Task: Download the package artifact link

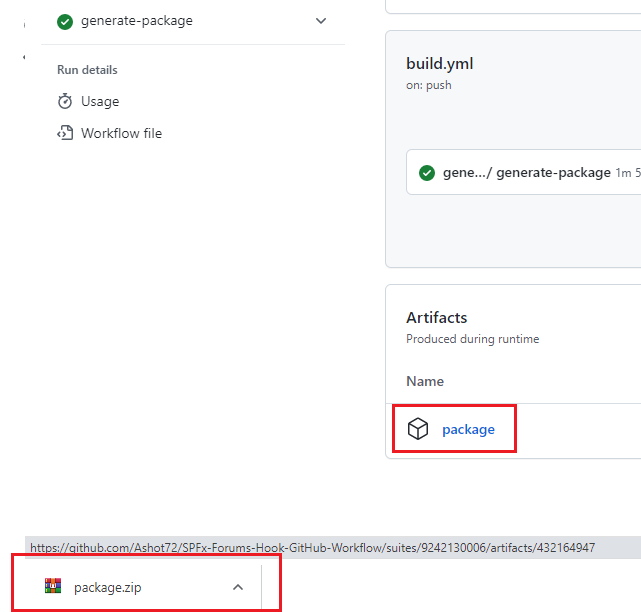Action: [468, 430]
